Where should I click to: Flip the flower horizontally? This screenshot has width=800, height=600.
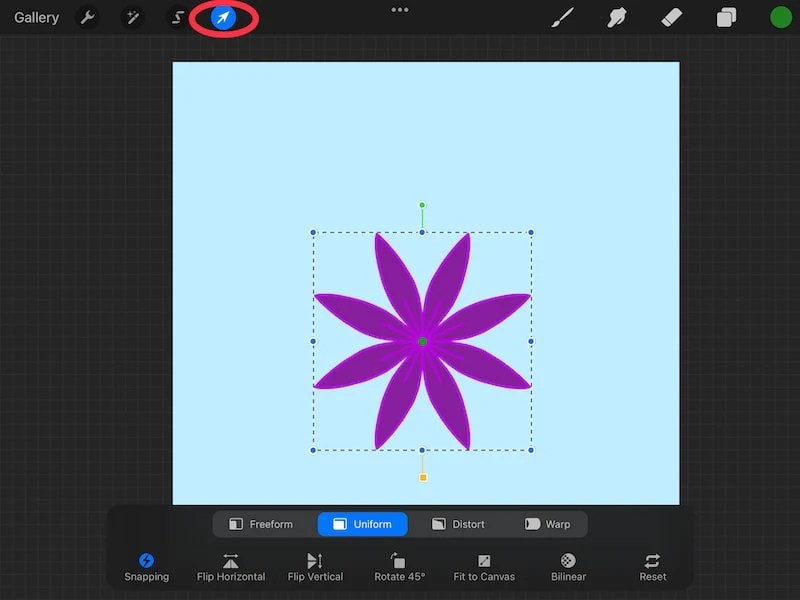pos(230,567)
